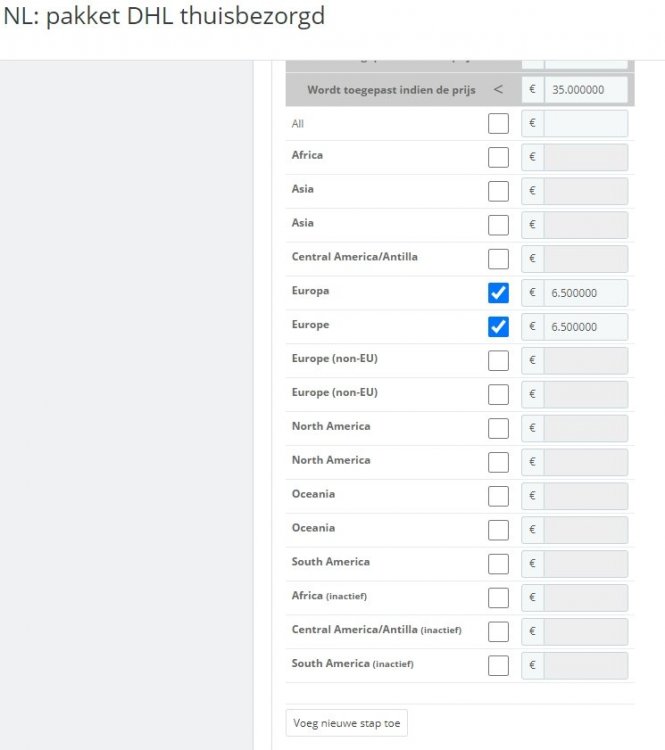Image resolution: width=665 pixels, height=750 pixels.
Task: Uncheck the Europe zone checkbox
Action: click(x=498, y=327)
